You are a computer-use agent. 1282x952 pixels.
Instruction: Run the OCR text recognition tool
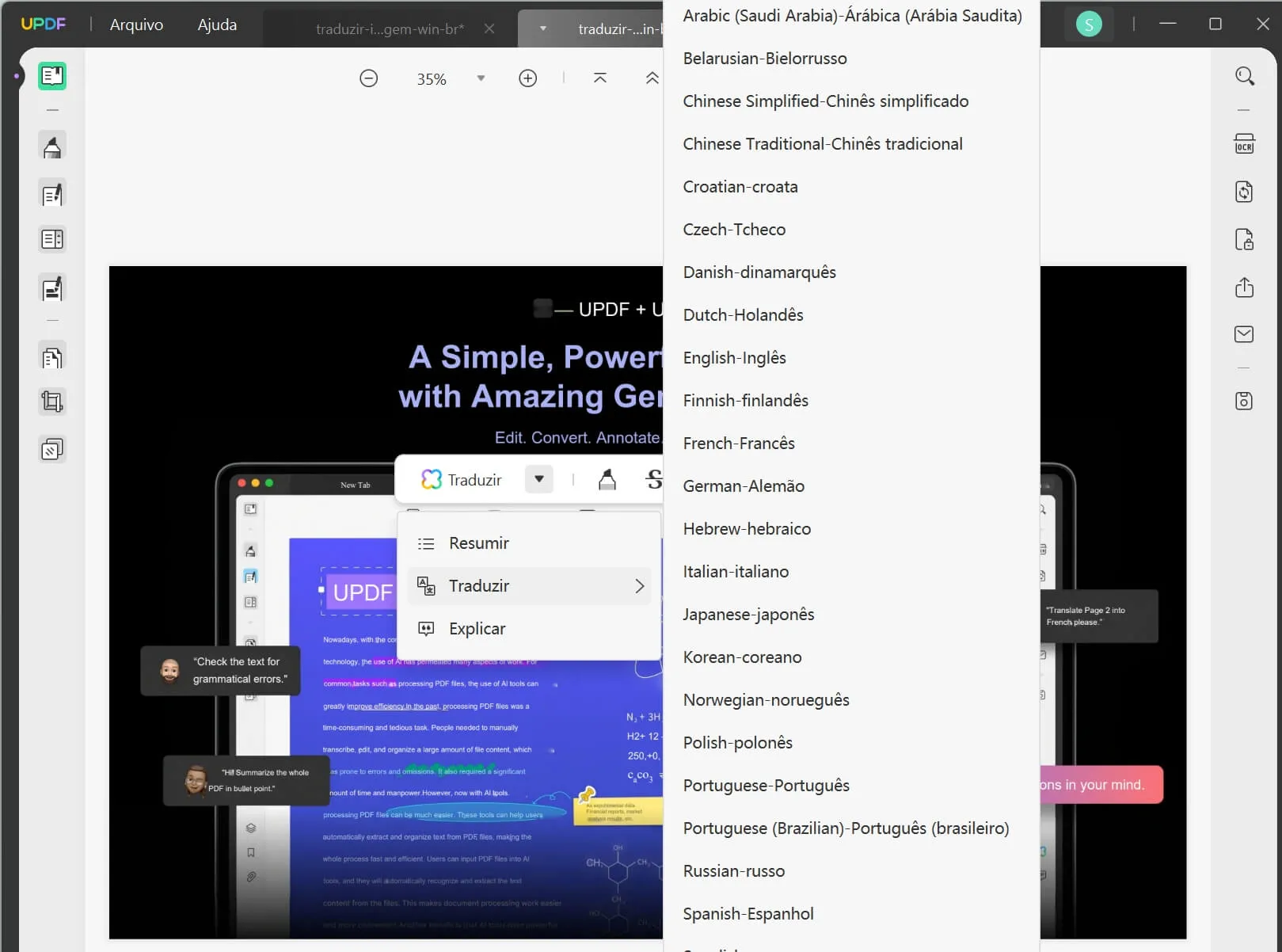[1245, 144]
